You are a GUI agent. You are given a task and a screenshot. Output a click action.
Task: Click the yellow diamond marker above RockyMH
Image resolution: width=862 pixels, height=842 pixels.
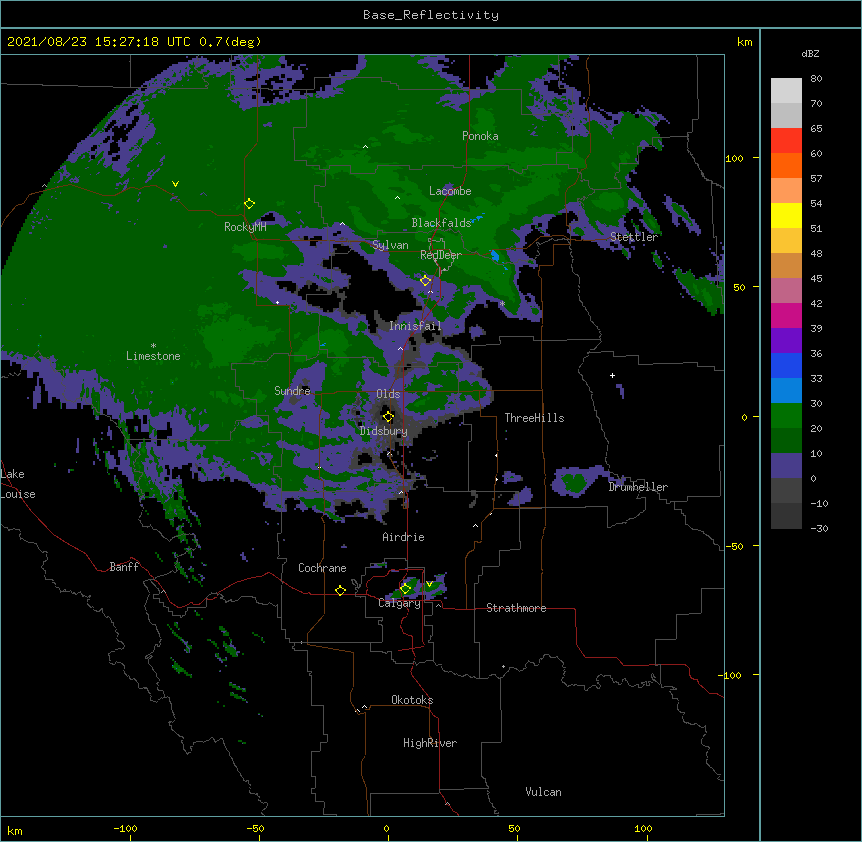pyautogui.click(x=249, y=204)
